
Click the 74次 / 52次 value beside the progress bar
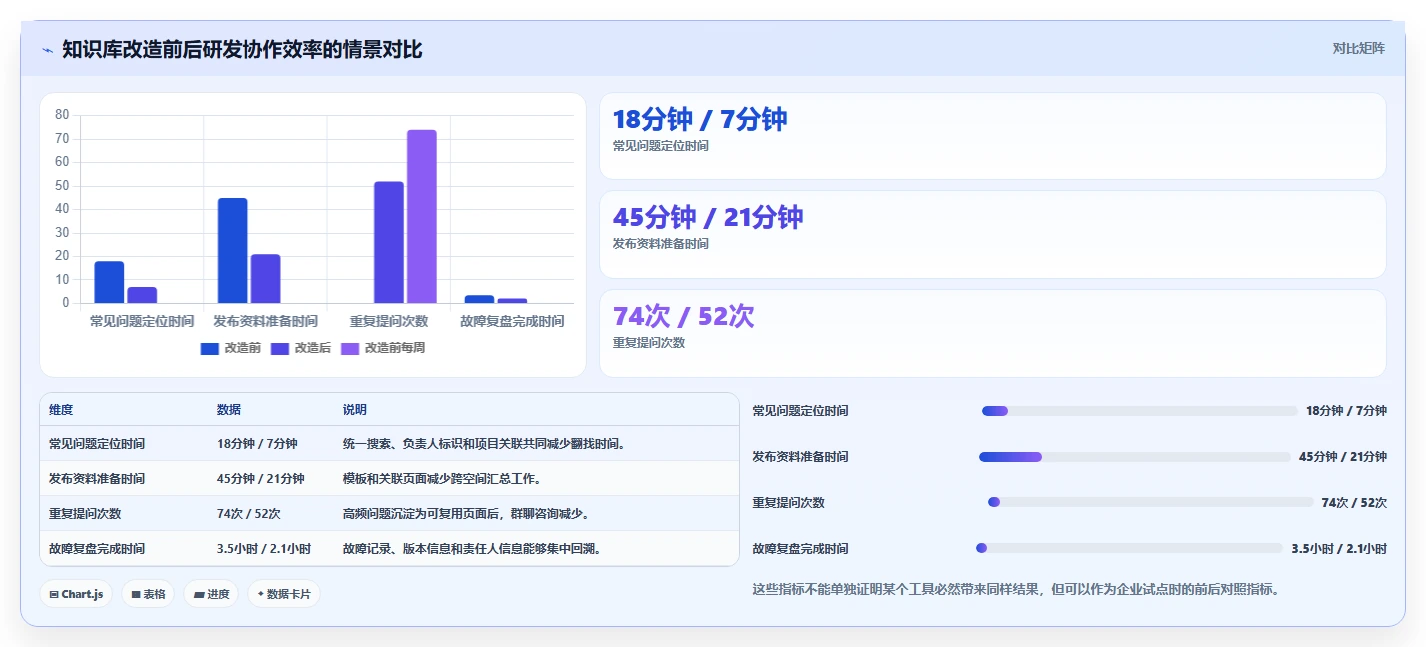pos(1354,503)
